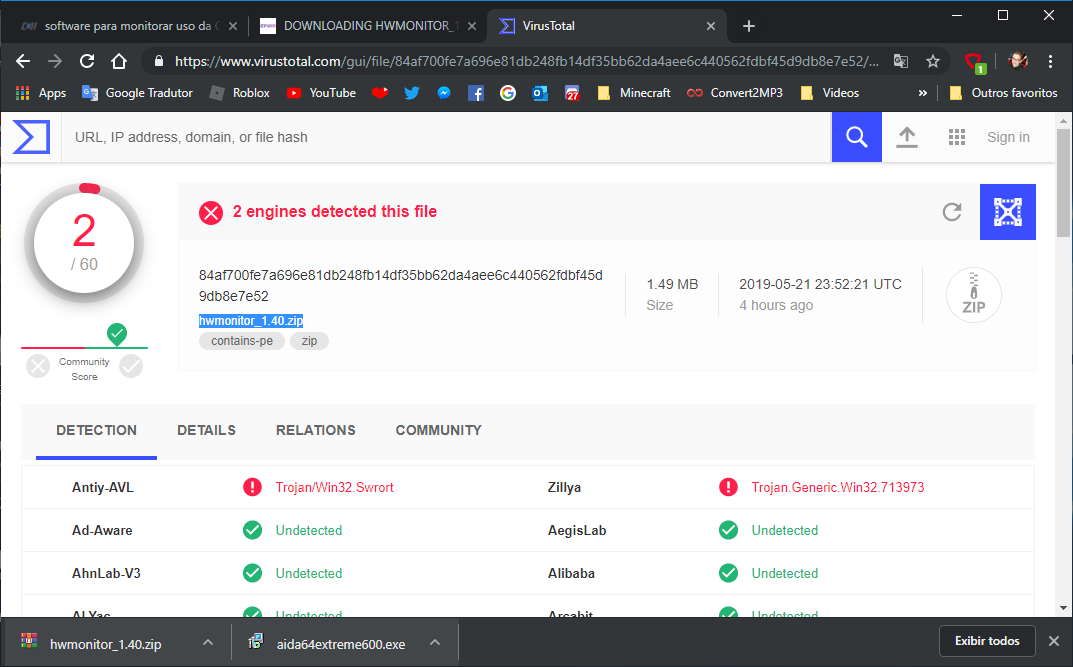
Task: Open Facebook bookmark icon
Action: [476, 93]
